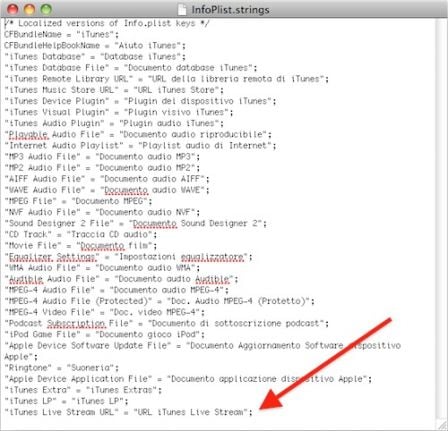Place cursor after "URL iTunes Live Stream" line
The height and width of the screenshot is (431, 448).
pos(253,412)
